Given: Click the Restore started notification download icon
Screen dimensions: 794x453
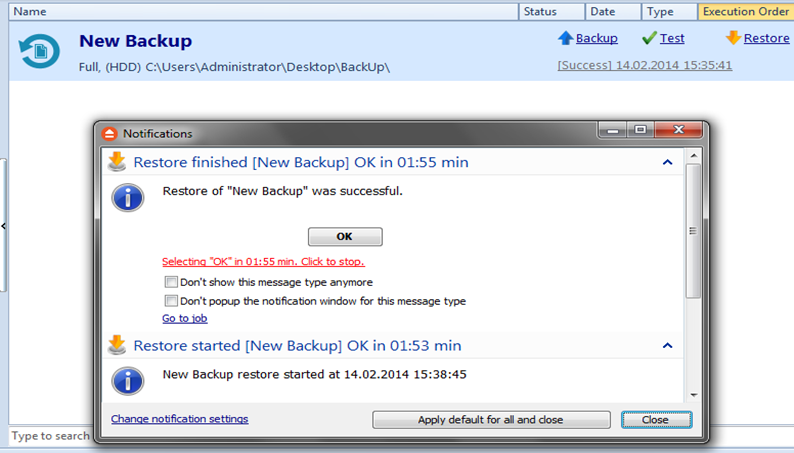Looking at the screenshot, I should click(x=117, y=345).
